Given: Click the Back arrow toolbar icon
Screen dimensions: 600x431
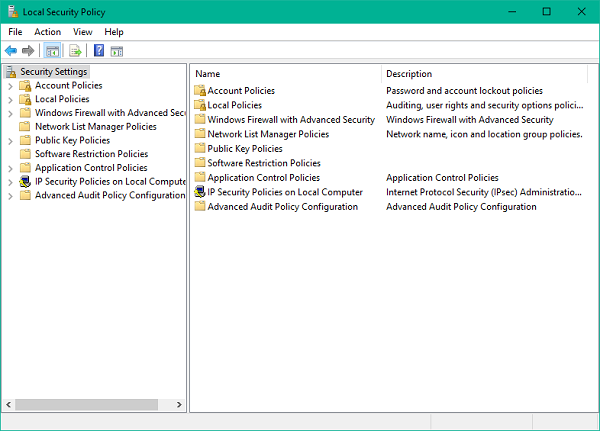Looking at the screenshot, I should pos(11,51).
